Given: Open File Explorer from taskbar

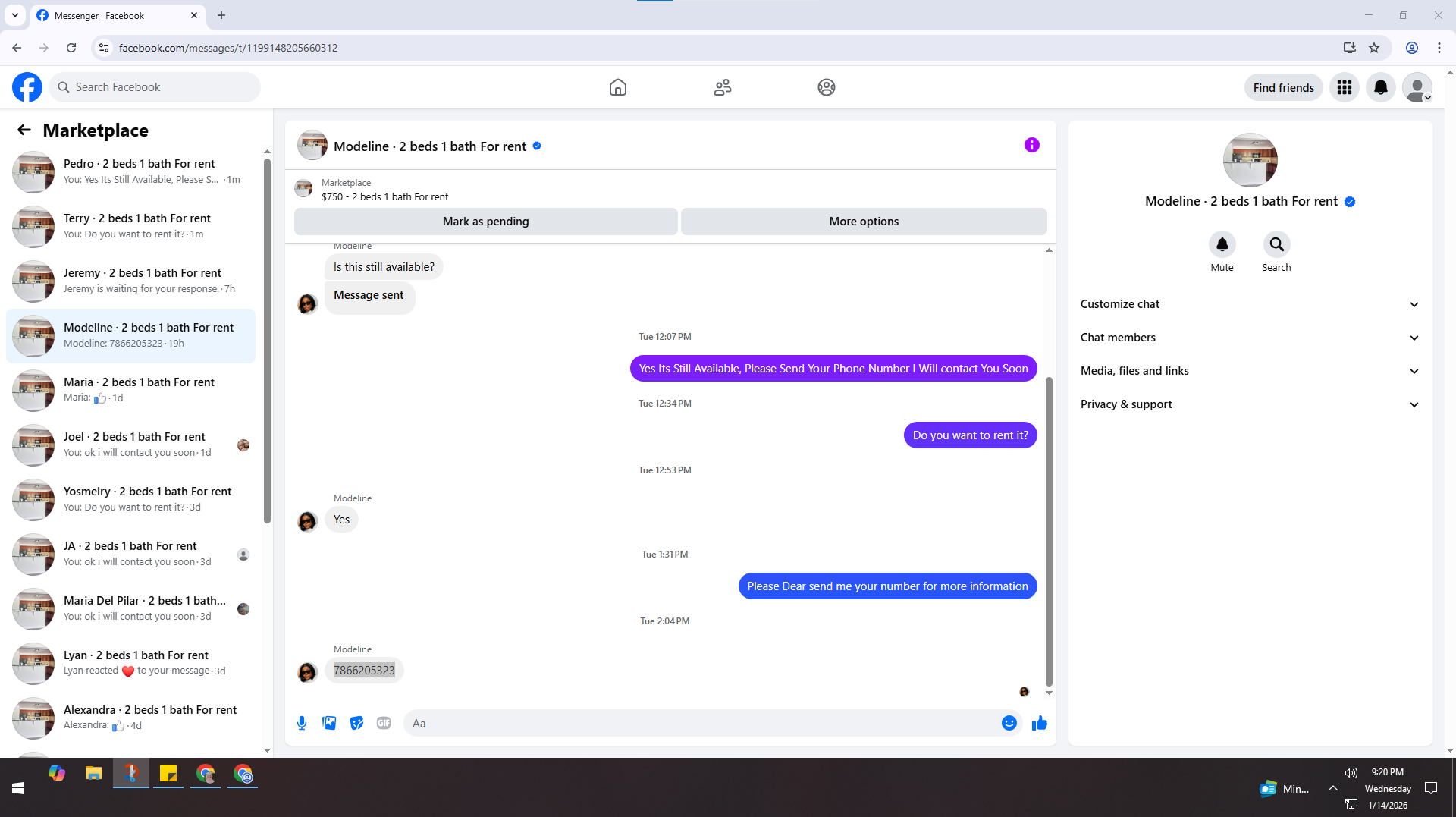Looking at the screenshot, I should [x=94, y=774].
